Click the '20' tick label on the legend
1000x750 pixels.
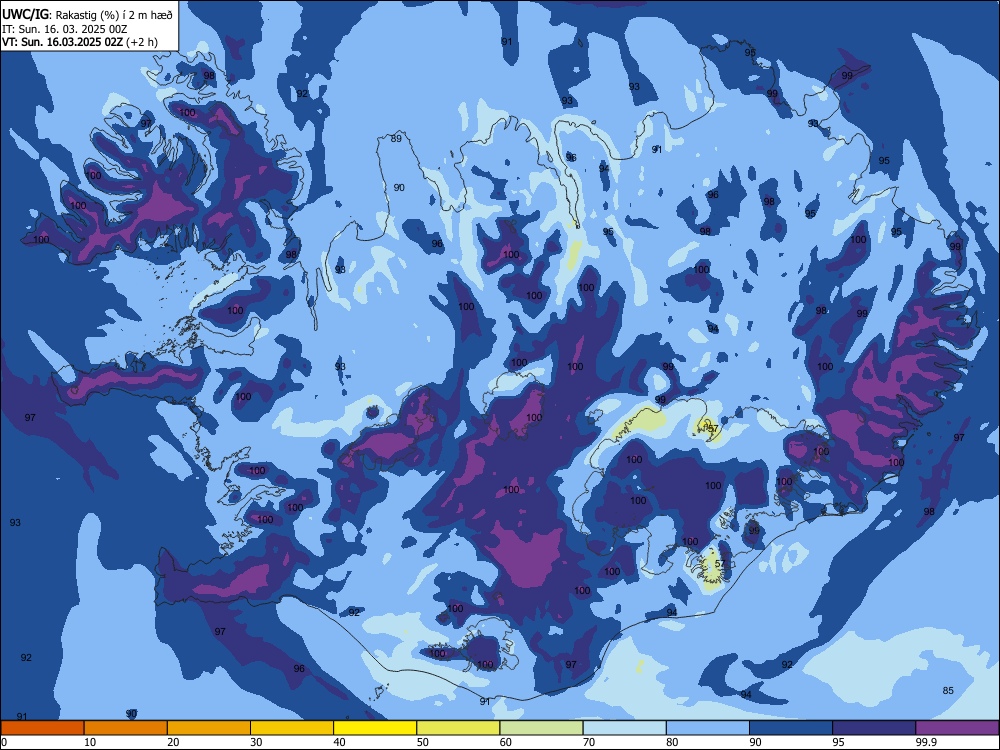pyautogui.click(x=173, y=742)
